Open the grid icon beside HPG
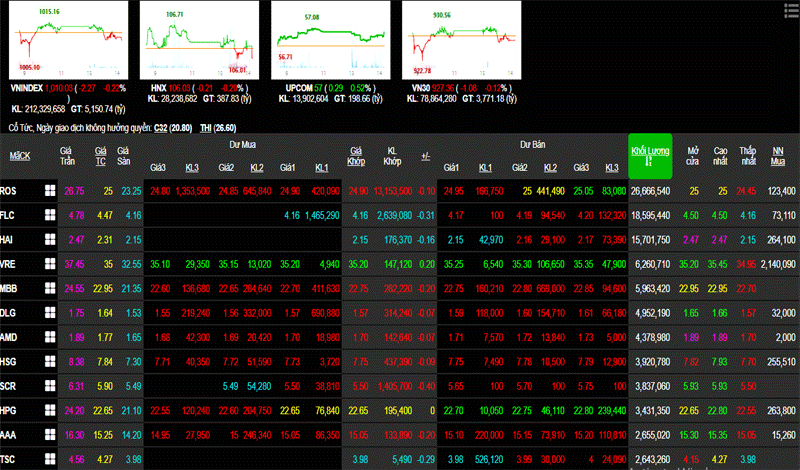Viewport: 800px width, 470px height. coord(50,410)
